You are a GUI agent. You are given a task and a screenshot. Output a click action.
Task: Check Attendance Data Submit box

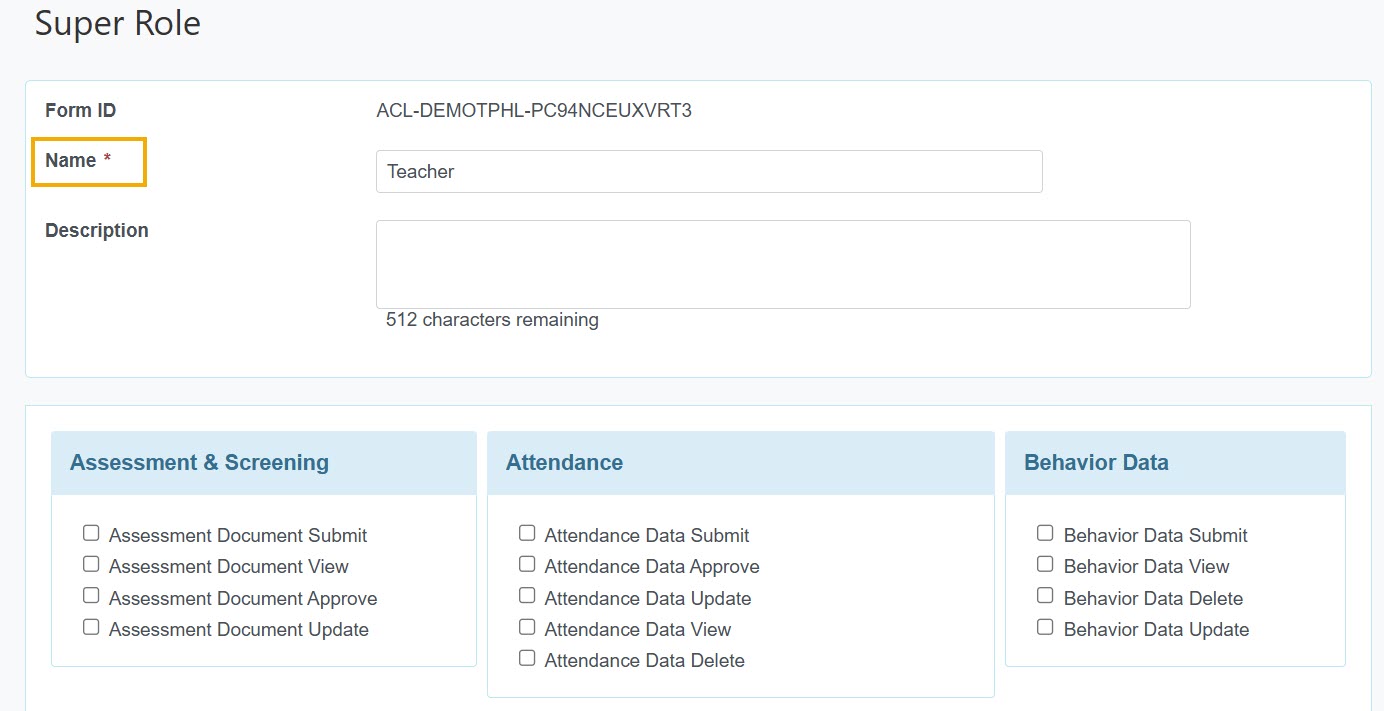pyautogui.click(x=527, y=534)
